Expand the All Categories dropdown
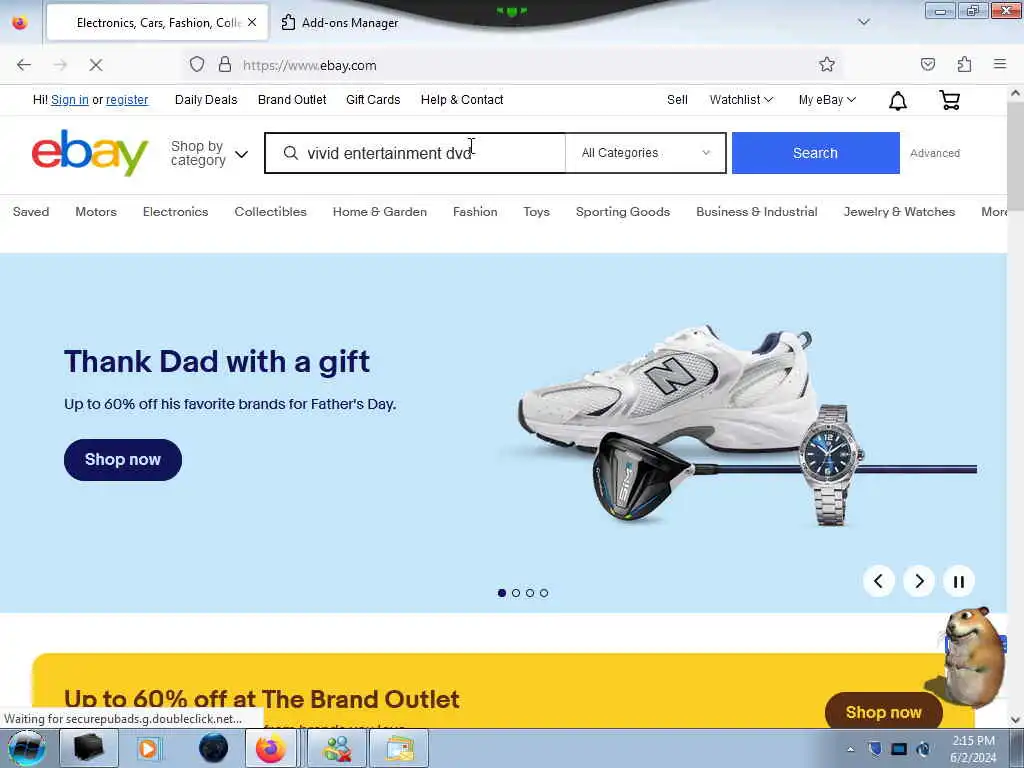1024x768 pixels. [645, 153]
